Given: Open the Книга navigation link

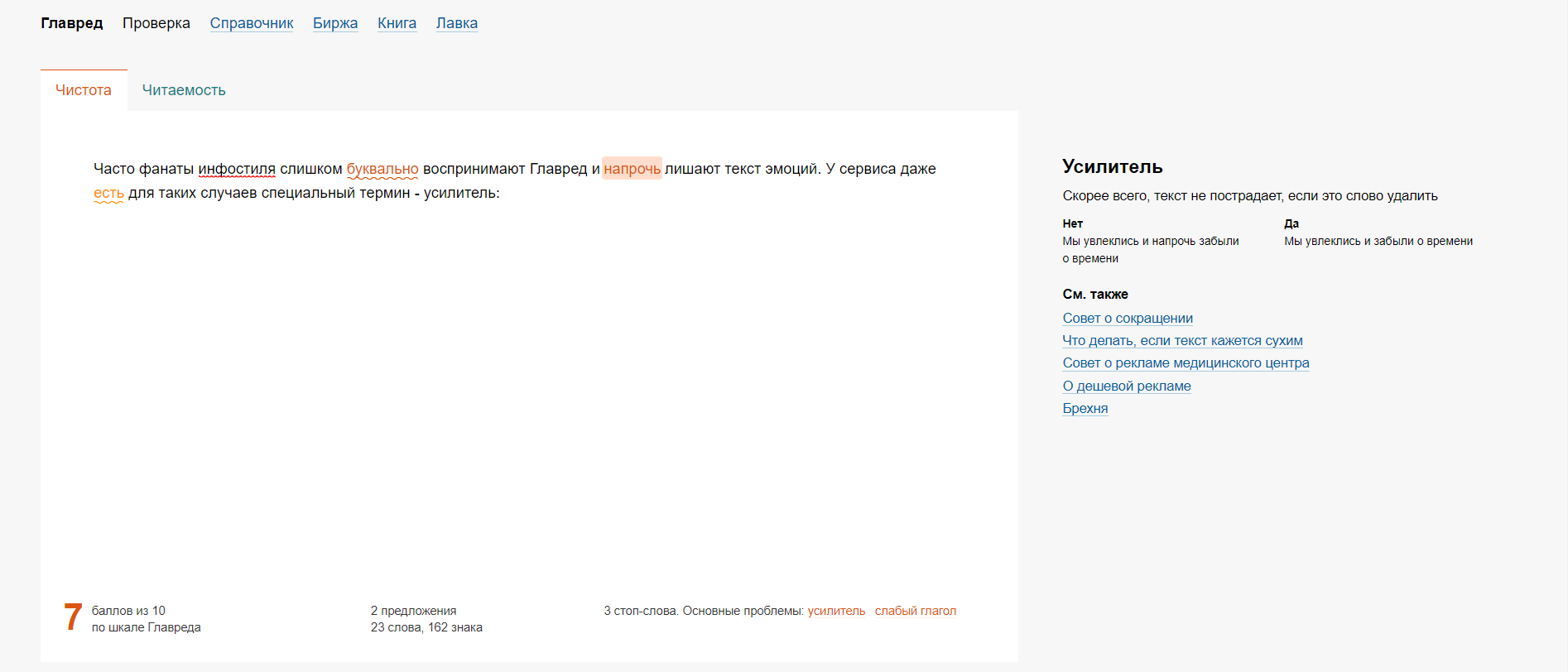Looking at the screenshot, I should [x=397, y=23].
